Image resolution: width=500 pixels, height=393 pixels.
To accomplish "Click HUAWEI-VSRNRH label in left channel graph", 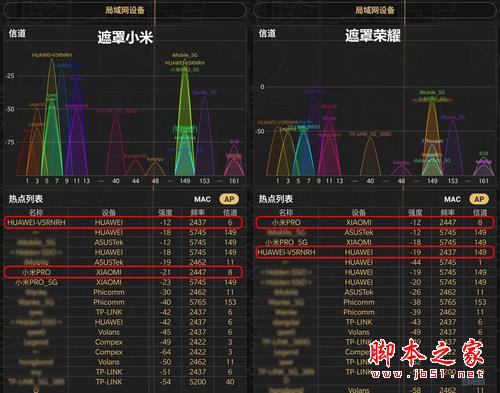I will [52, 55].
